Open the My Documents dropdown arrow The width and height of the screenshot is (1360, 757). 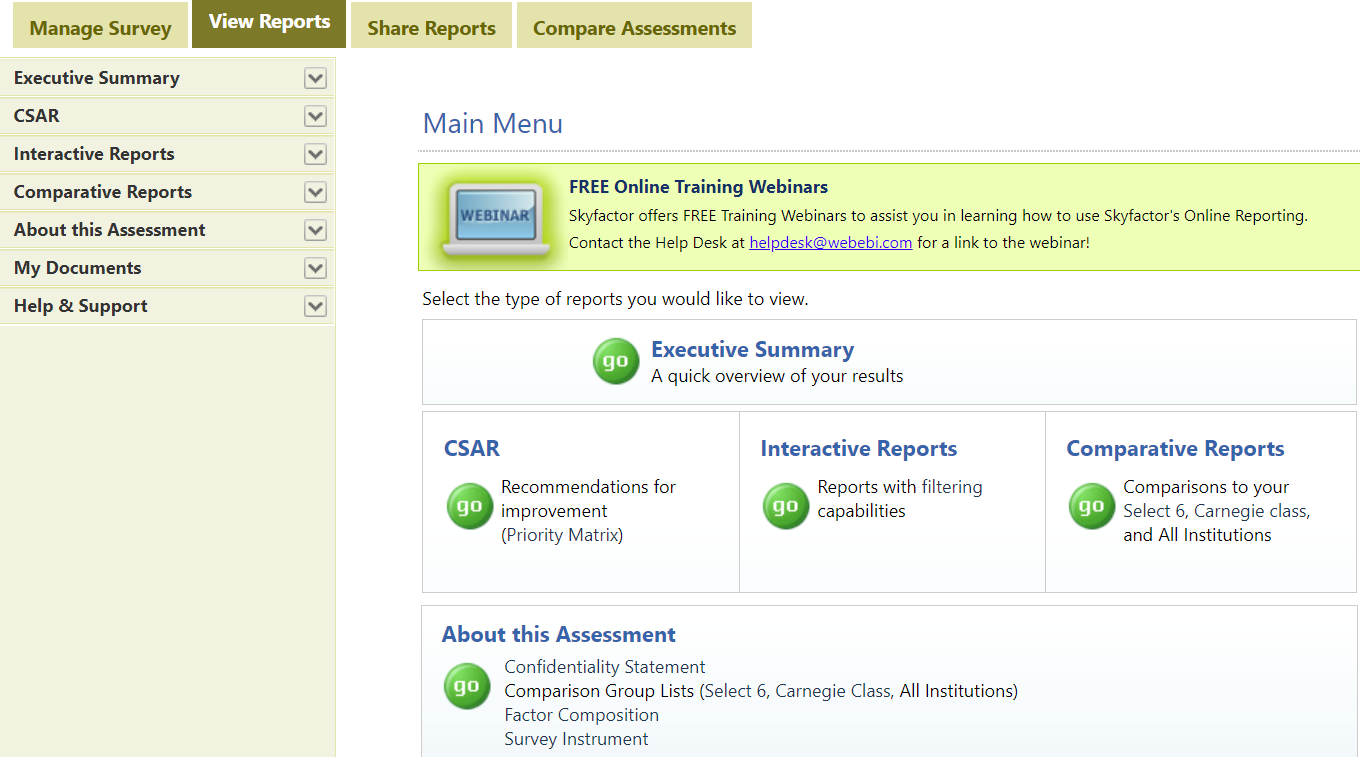pyautogui.click(x=315, y=268)
